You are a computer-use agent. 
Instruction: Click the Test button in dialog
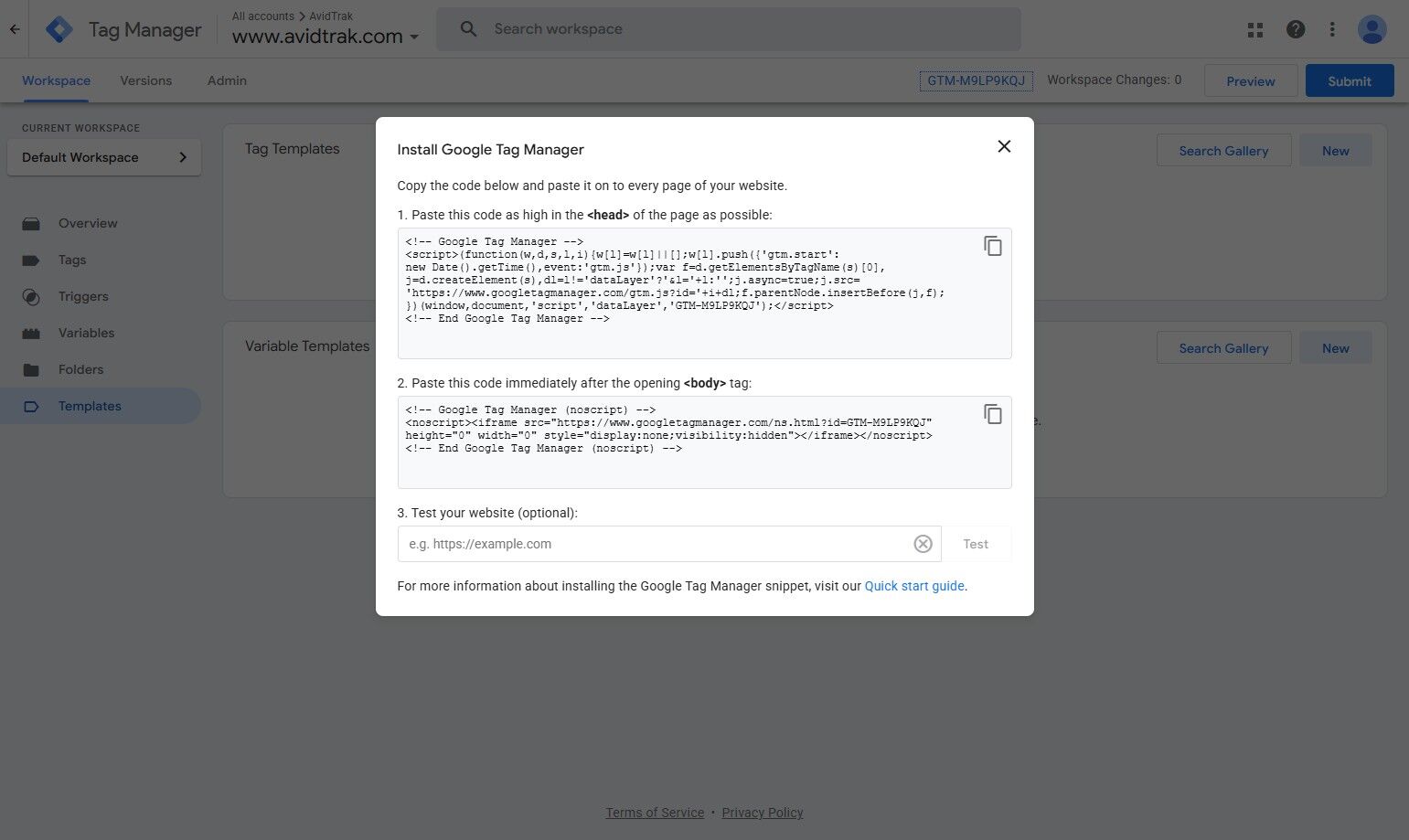pos(976,544)
